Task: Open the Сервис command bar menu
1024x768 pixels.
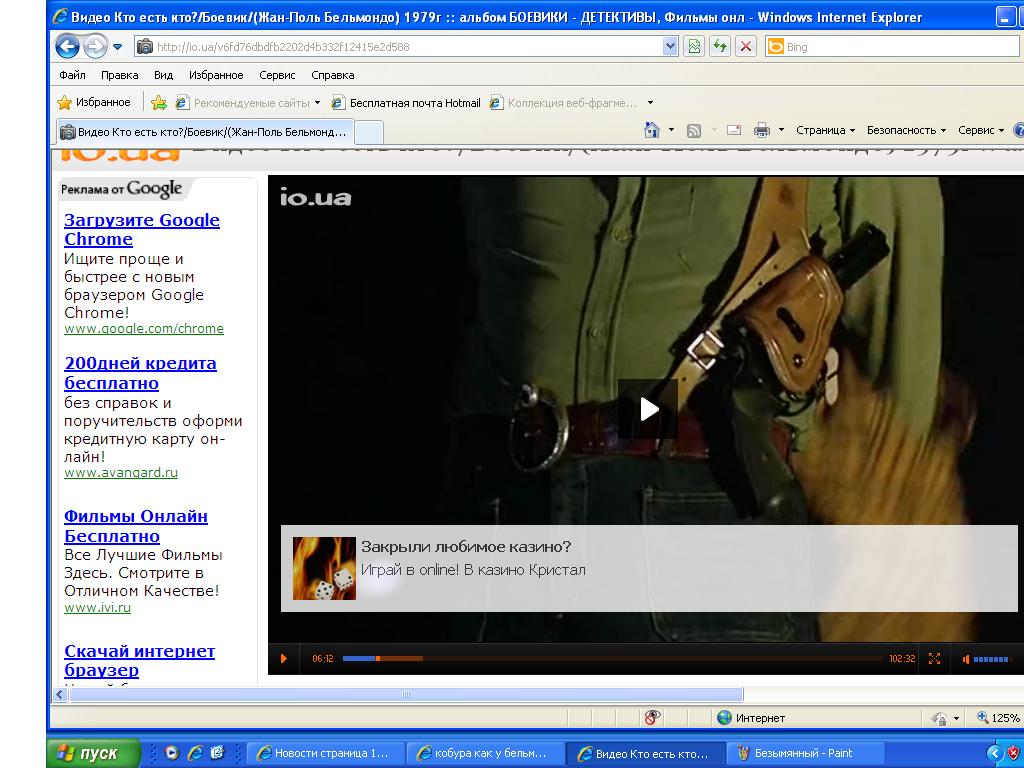Action: [x=981, y=130]
